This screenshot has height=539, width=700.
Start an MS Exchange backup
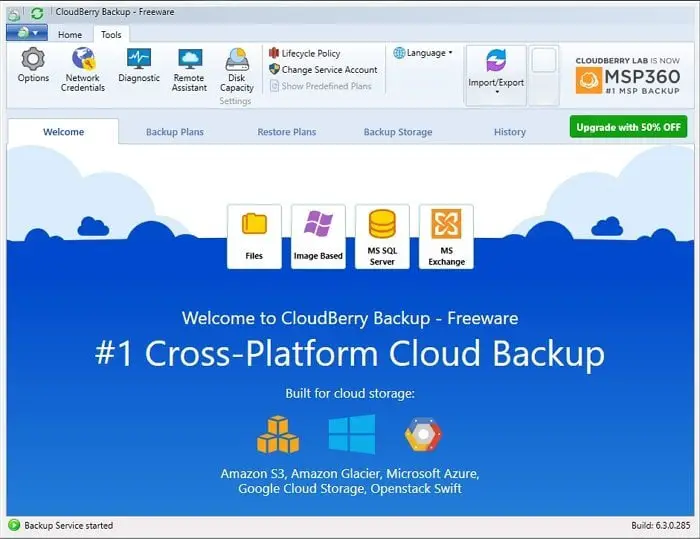[446, 237]
